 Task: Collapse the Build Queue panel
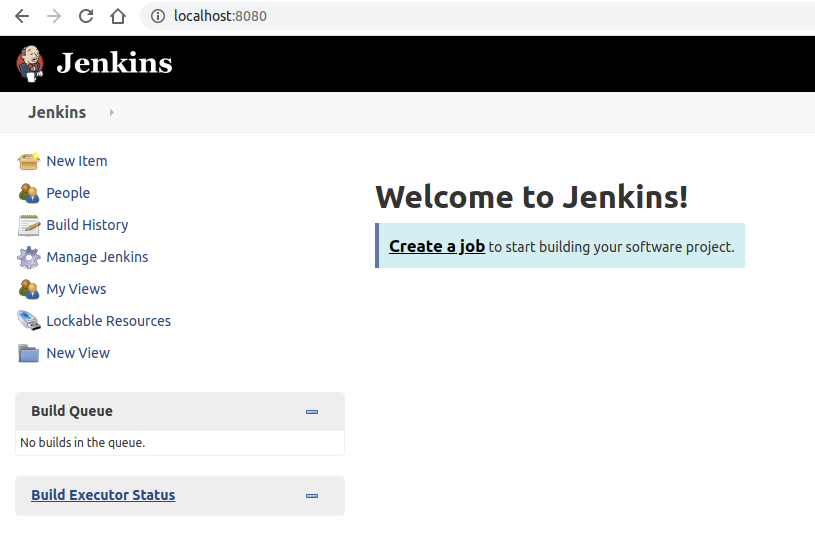[x=312, y=411]
